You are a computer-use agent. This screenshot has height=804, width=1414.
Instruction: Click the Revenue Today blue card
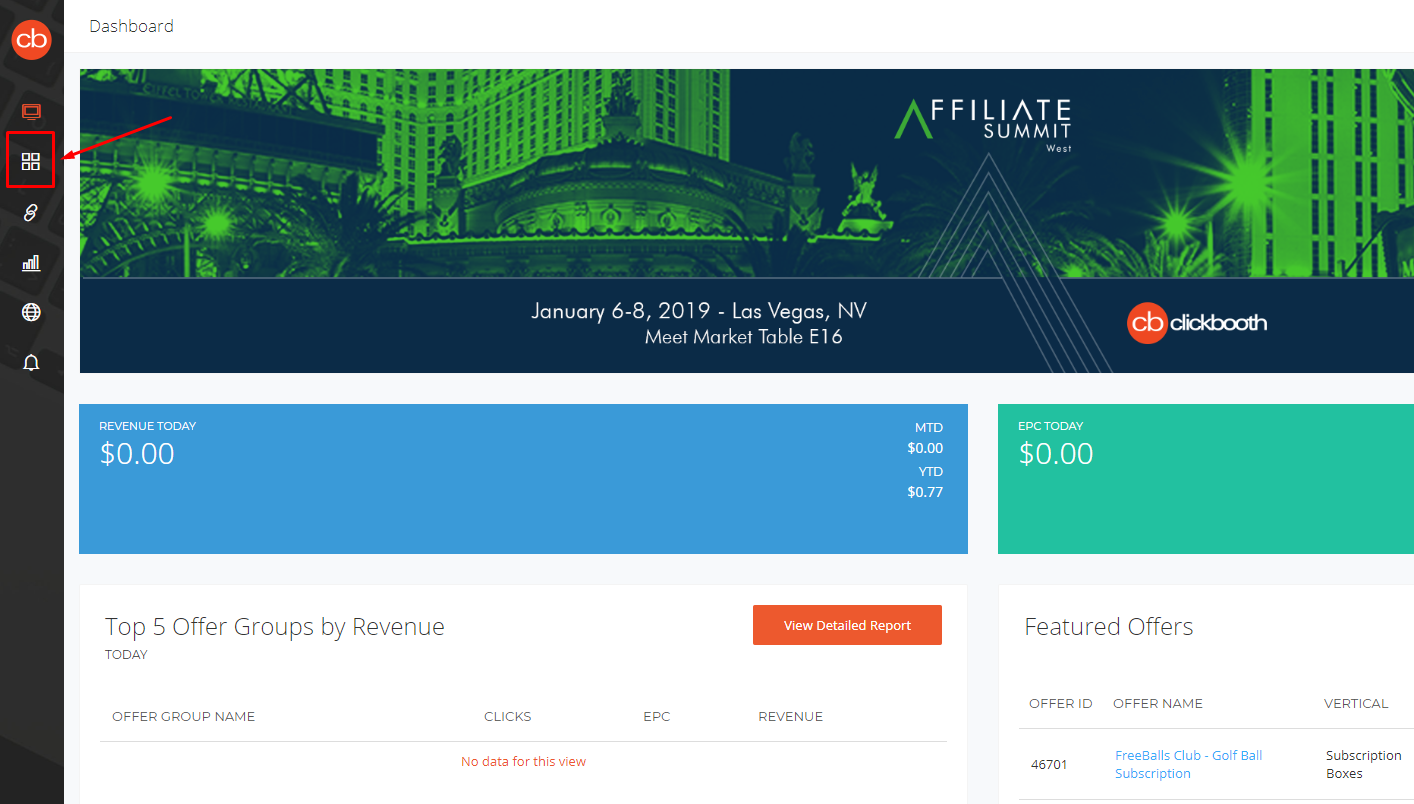coord(523,479)
